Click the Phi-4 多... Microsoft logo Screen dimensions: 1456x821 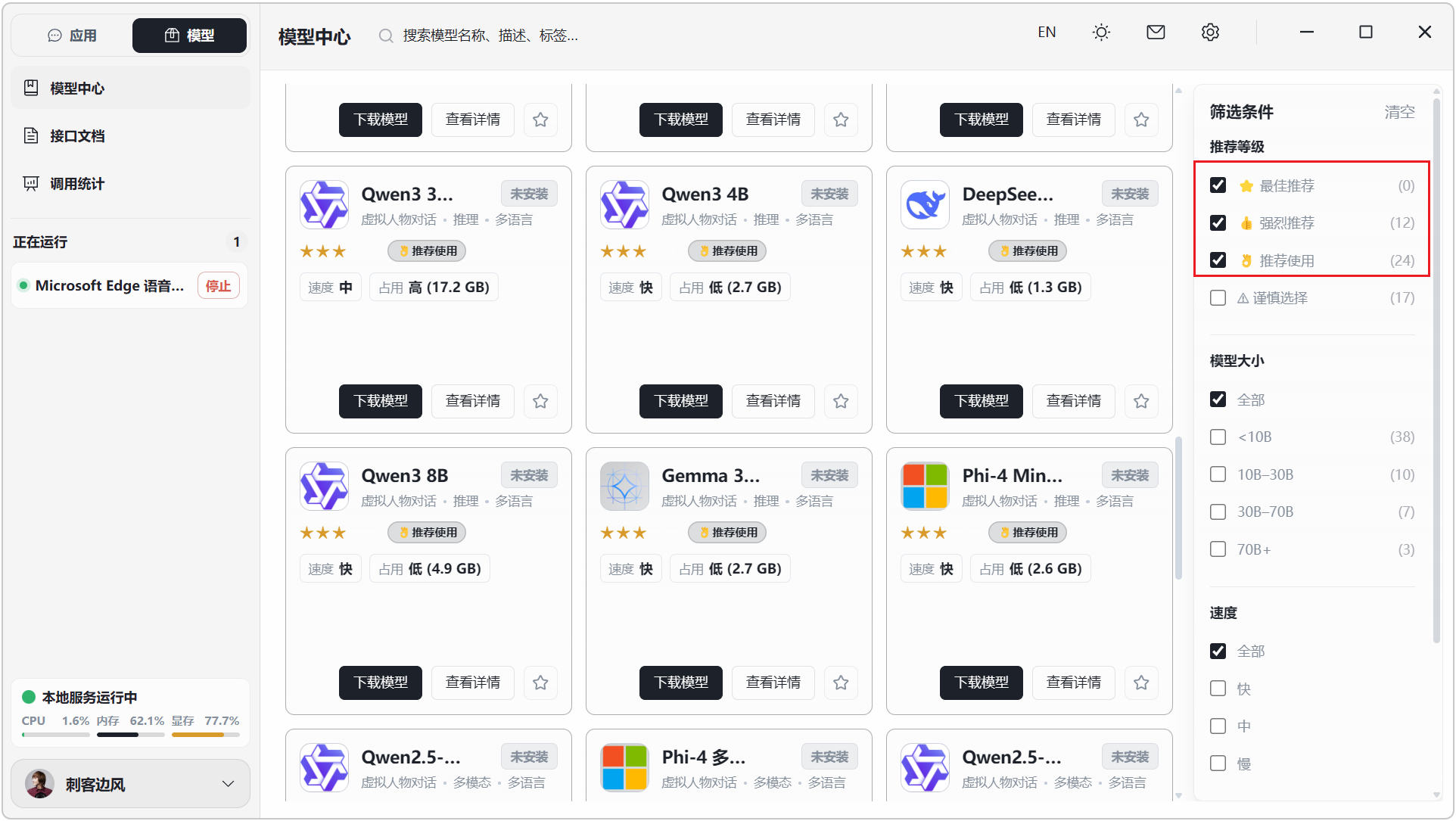(x=624, y=767)
